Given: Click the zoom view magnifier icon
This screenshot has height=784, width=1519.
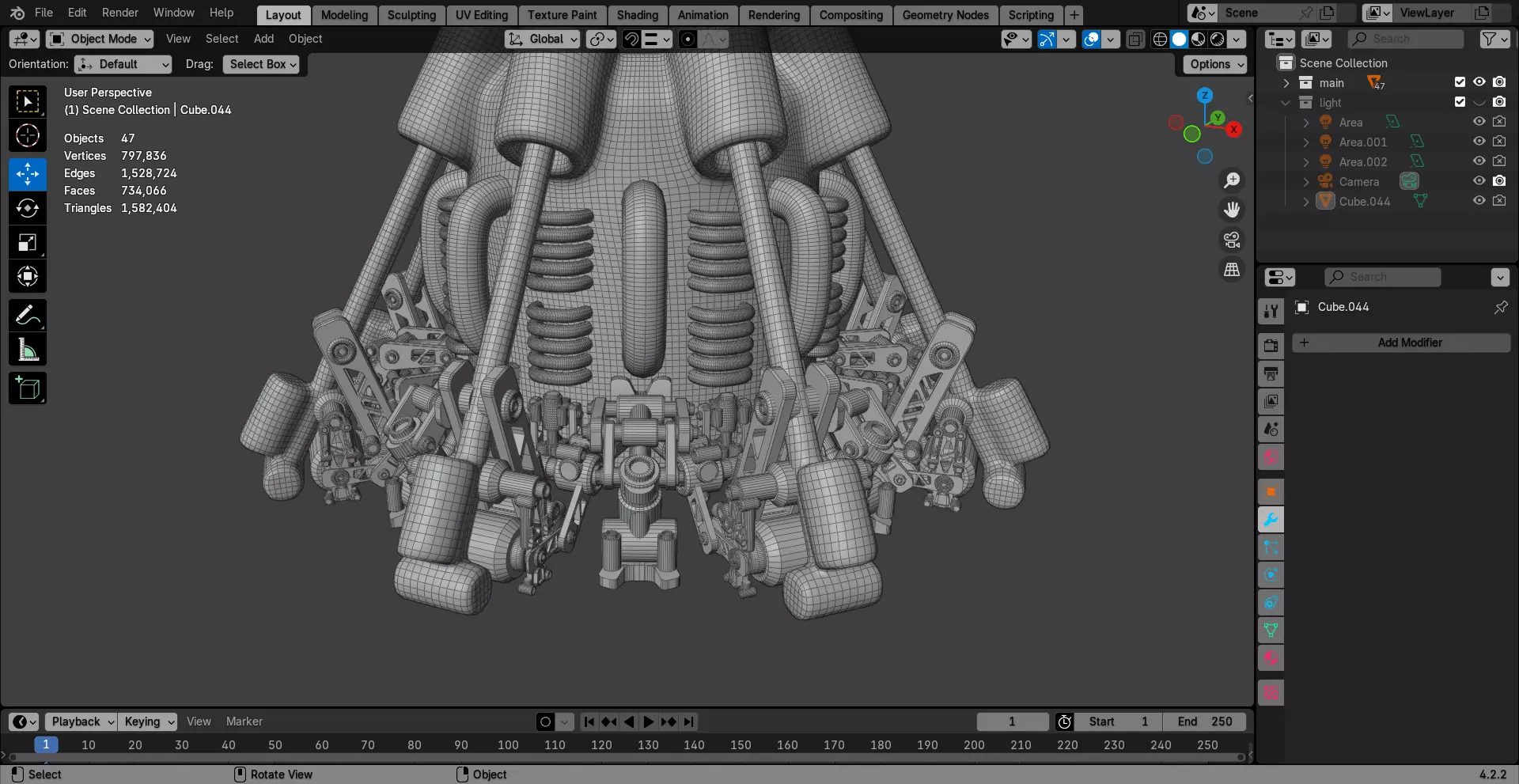Looking at the screenshot, I should [1232, 180].
